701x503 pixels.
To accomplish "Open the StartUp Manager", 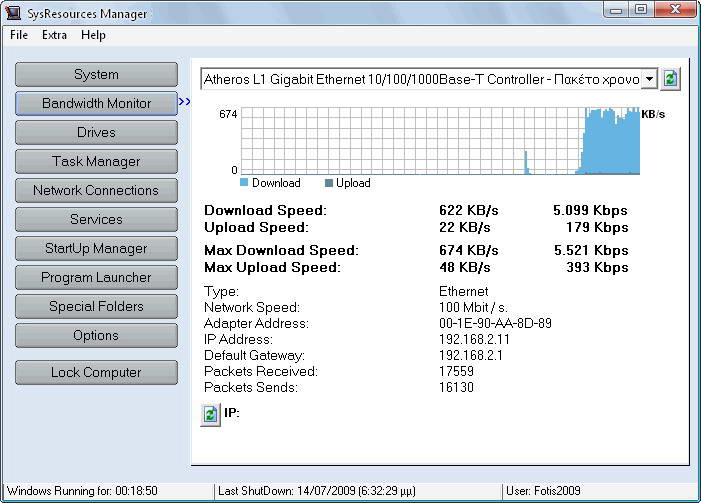I will coord(96,249).
